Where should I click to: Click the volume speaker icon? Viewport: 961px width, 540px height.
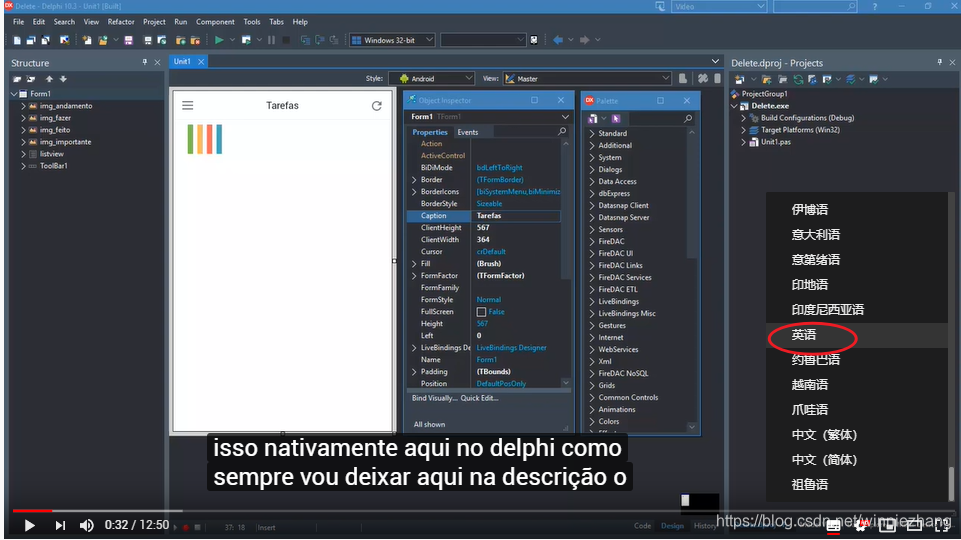pyautogui.click(x=86, y=525)
